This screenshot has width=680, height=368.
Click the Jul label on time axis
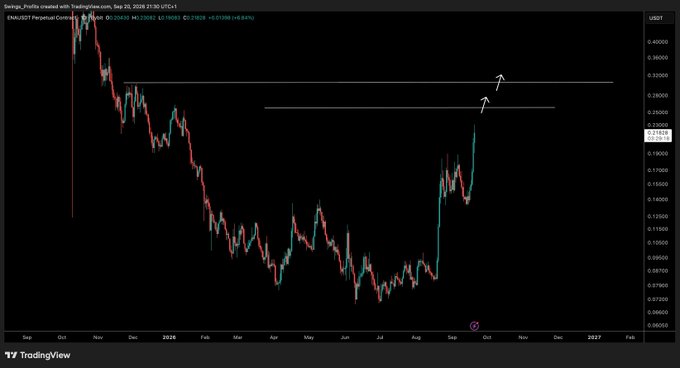click(x=380, y=337)
